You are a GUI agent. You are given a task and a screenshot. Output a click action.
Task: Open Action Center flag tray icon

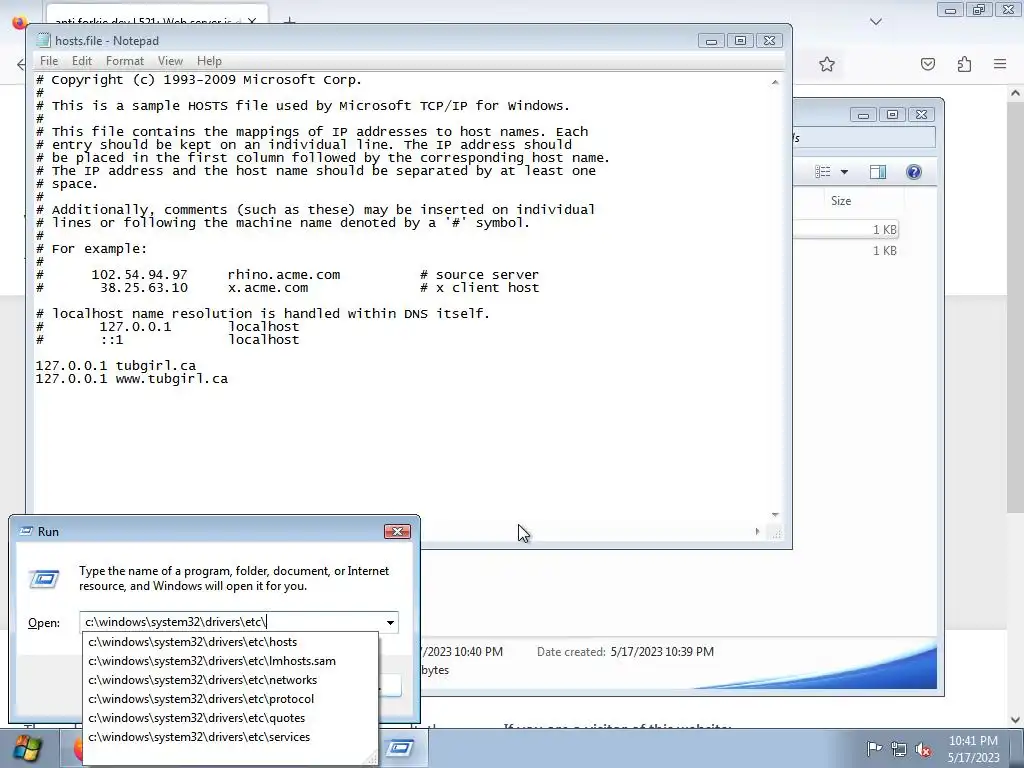[x=874, y=748]
